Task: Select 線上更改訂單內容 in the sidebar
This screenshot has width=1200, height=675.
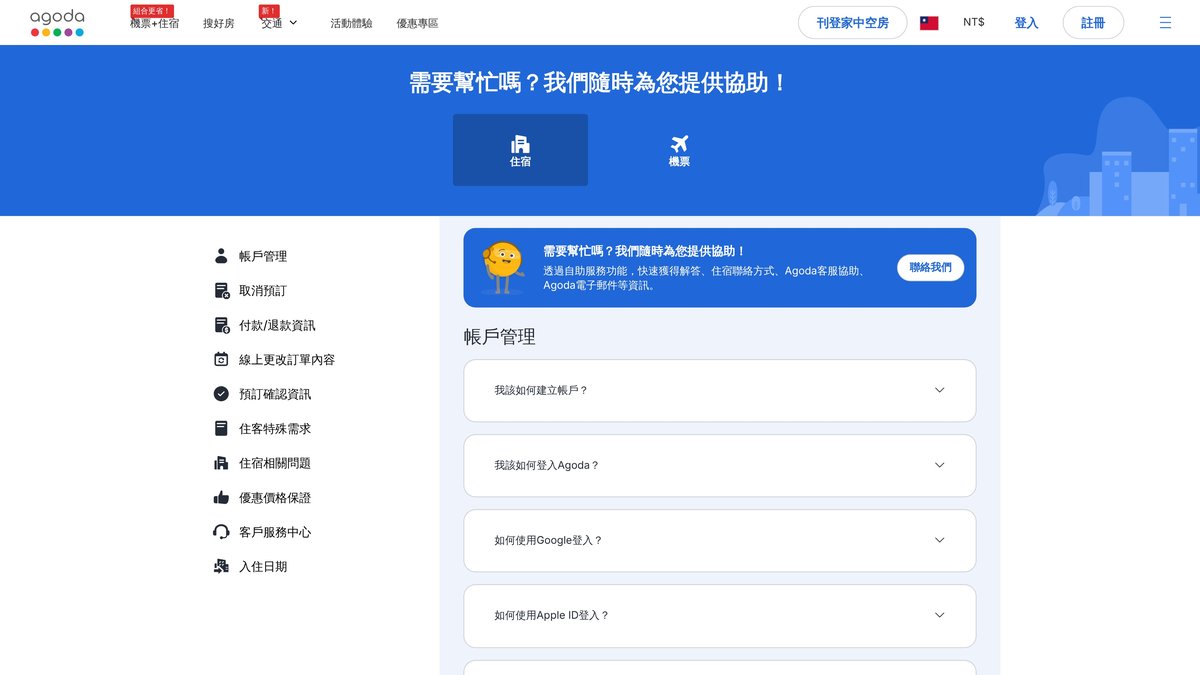Action: point(287,359)
